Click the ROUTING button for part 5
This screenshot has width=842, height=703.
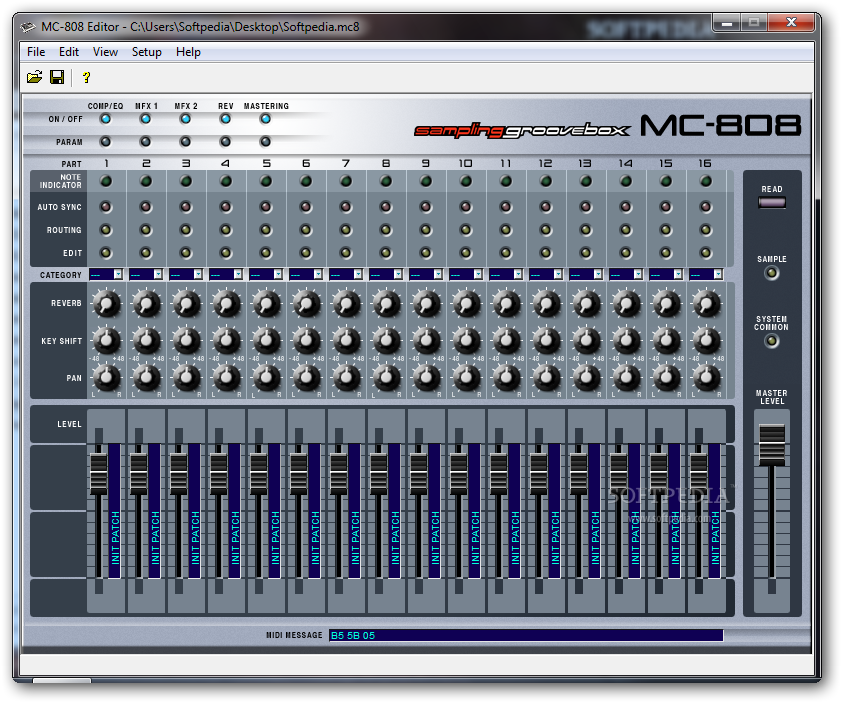pos(266,230)
